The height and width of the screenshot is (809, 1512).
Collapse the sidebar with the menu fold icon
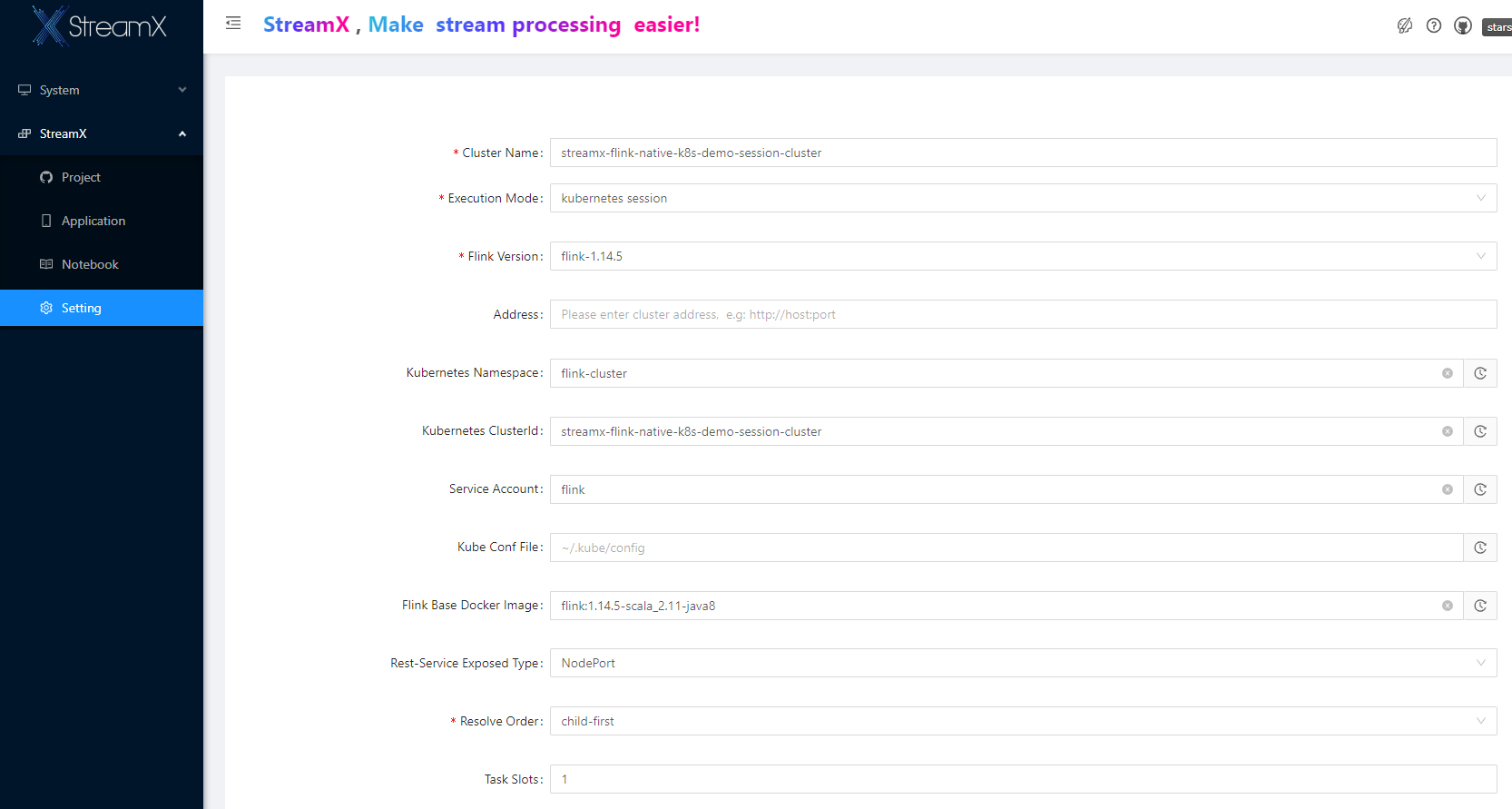click(x=233, y=24)
